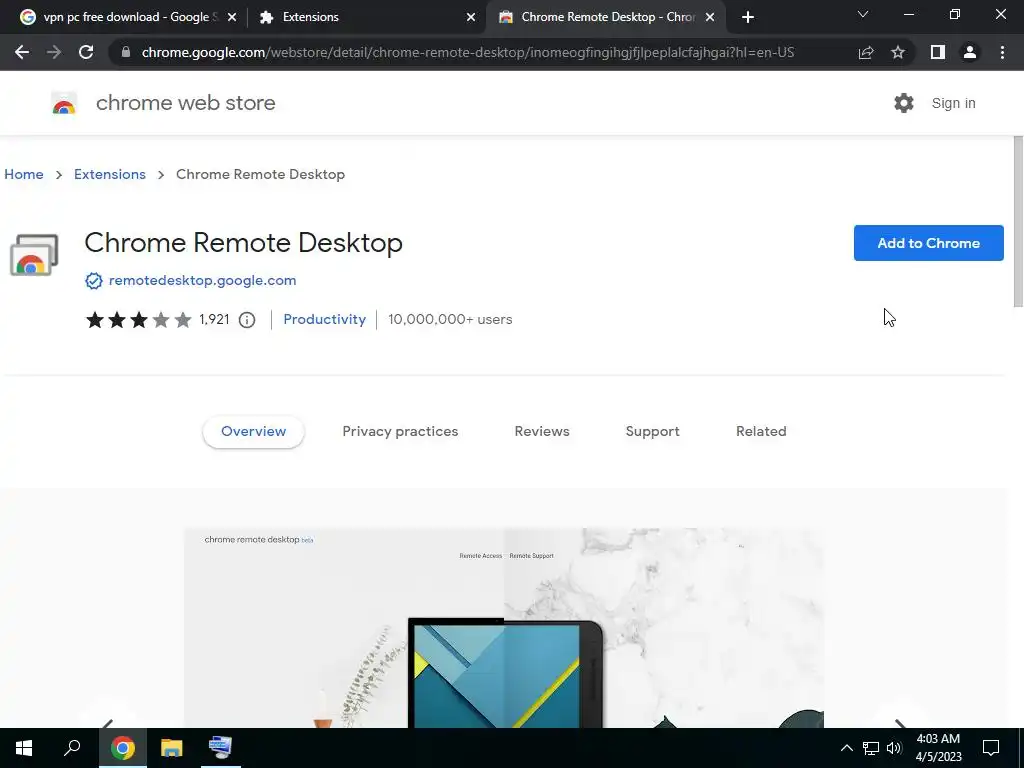Close the vpn pc free download tab
This screenshot has width=1024, height=768.
click(232, 17)
